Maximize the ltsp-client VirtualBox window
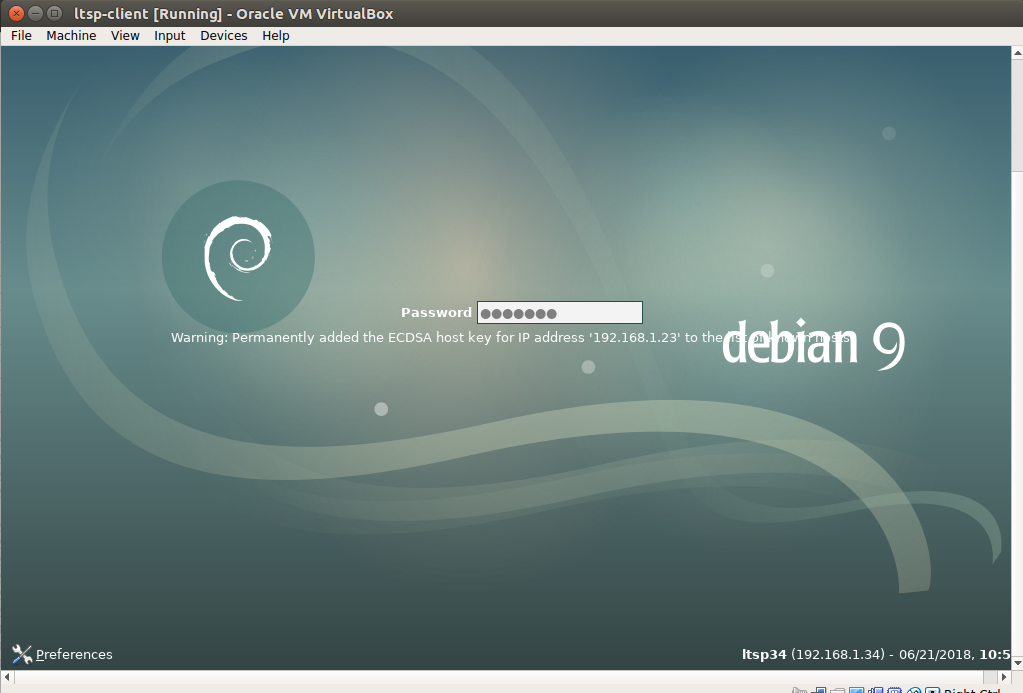 [55, 13]
